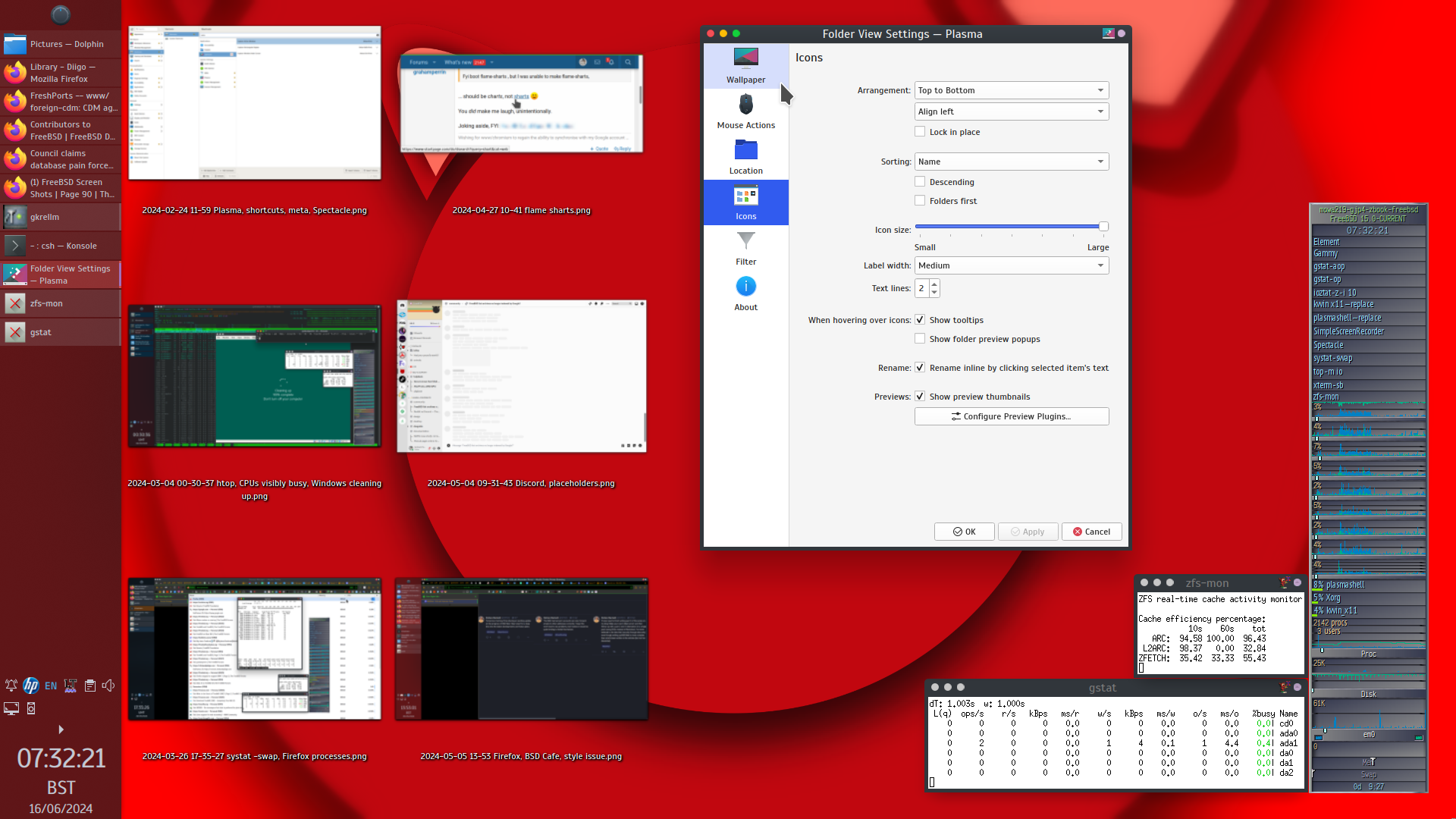Open the display configuration tray icon

tap(11, 708)
